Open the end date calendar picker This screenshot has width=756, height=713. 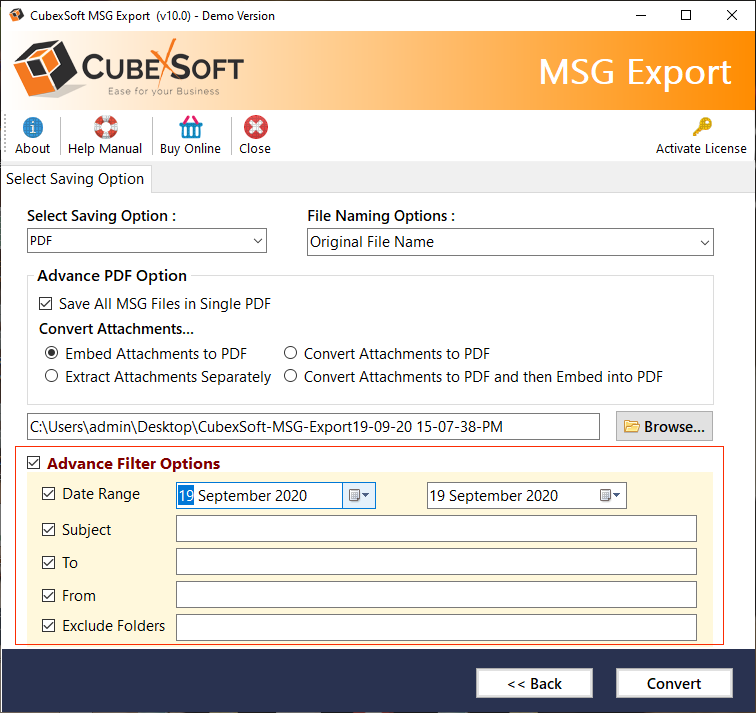pos(610,495)
